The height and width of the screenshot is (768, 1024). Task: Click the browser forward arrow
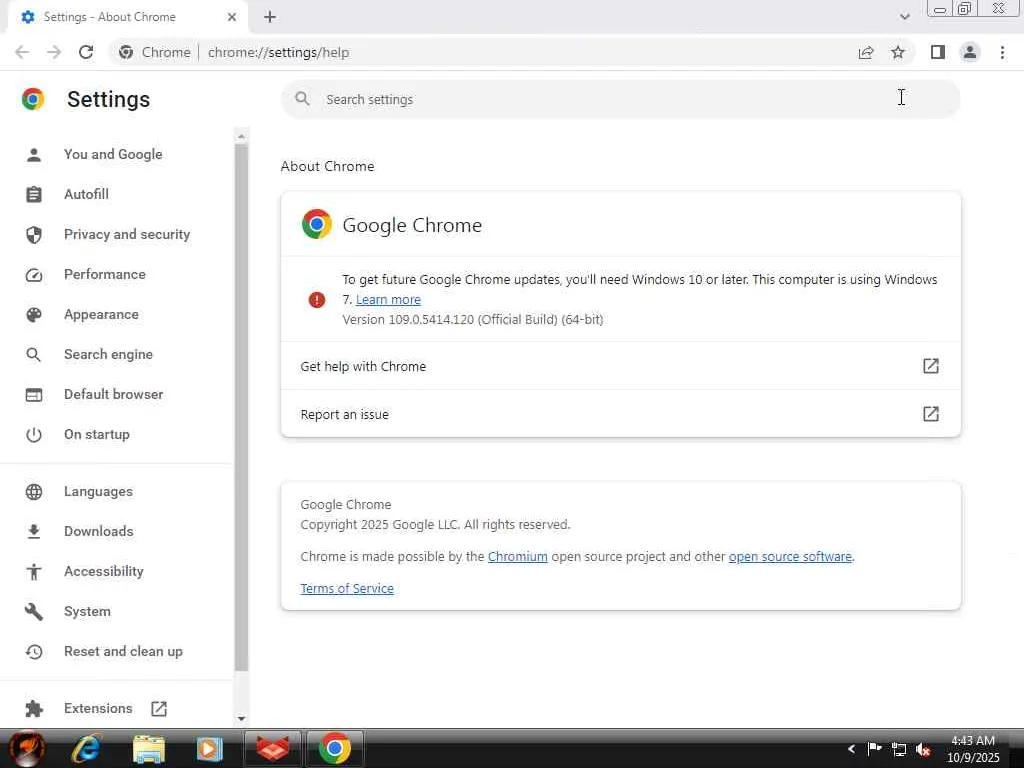[54, 52]
